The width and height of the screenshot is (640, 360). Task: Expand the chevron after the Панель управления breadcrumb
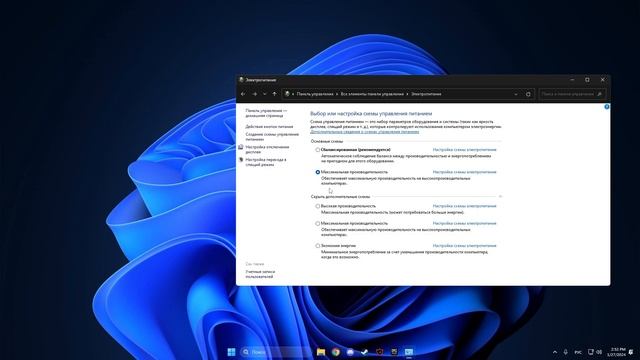point(337,94)
